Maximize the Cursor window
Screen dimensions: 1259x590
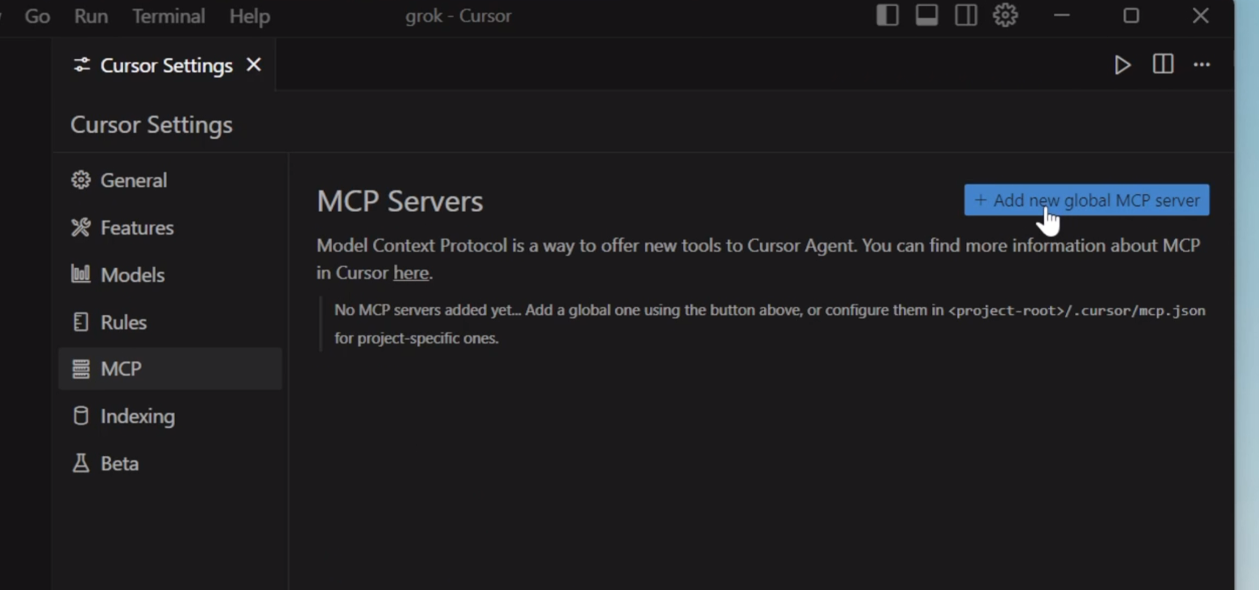(x=1131, y=16)
